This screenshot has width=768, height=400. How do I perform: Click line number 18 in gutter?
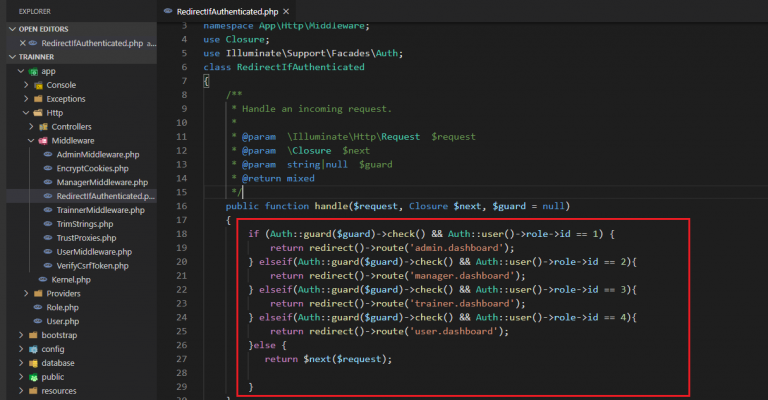click(182, 234)
